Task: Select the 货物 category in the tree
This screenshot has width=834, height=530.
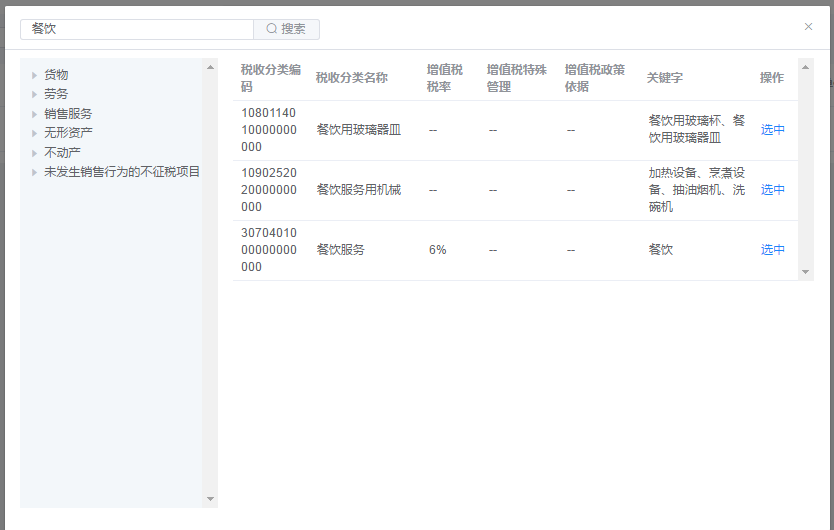Action: [56, 75]
